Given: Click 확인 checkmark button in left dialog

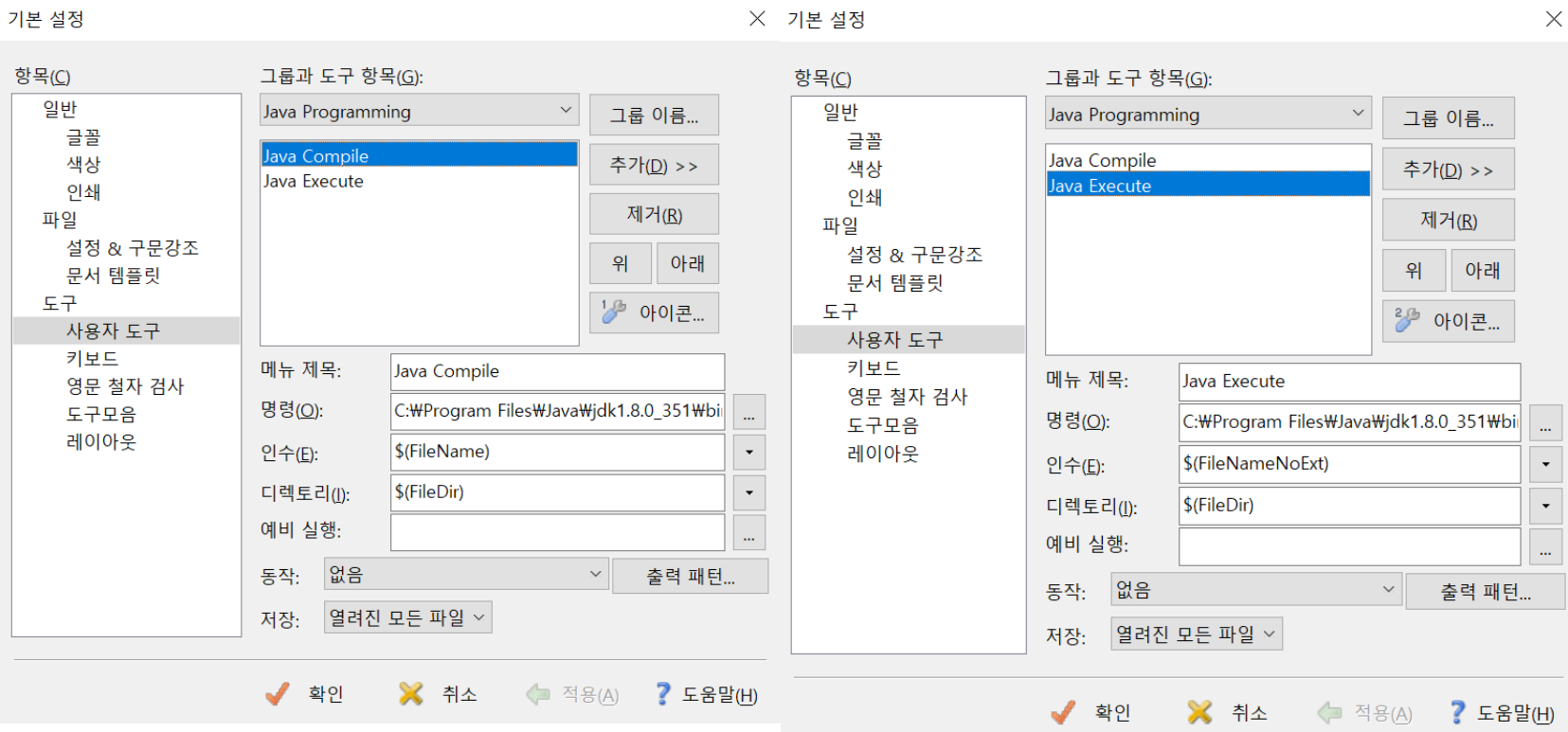Looking at the screenshot, I should click(304, 695).
